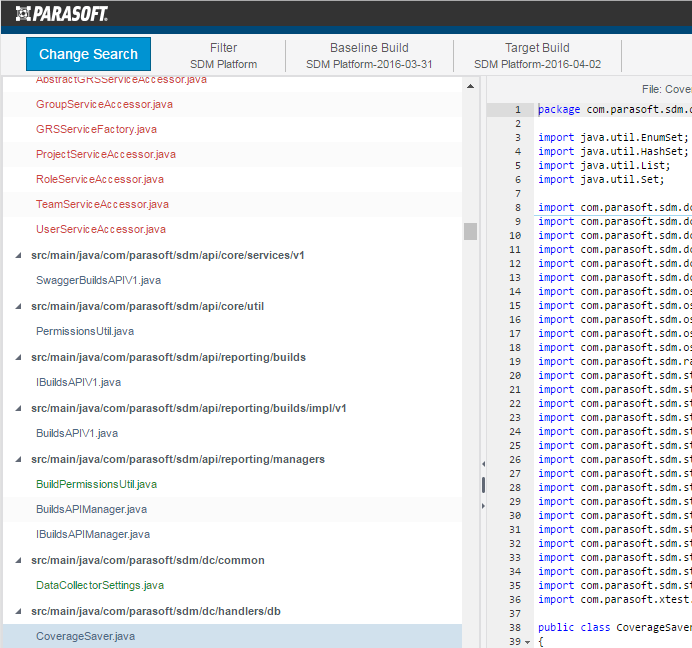Viewport: 692px width, 648px height.
Task: Collapse the api/core/services/v1 folder
Action: click(18, 255)
